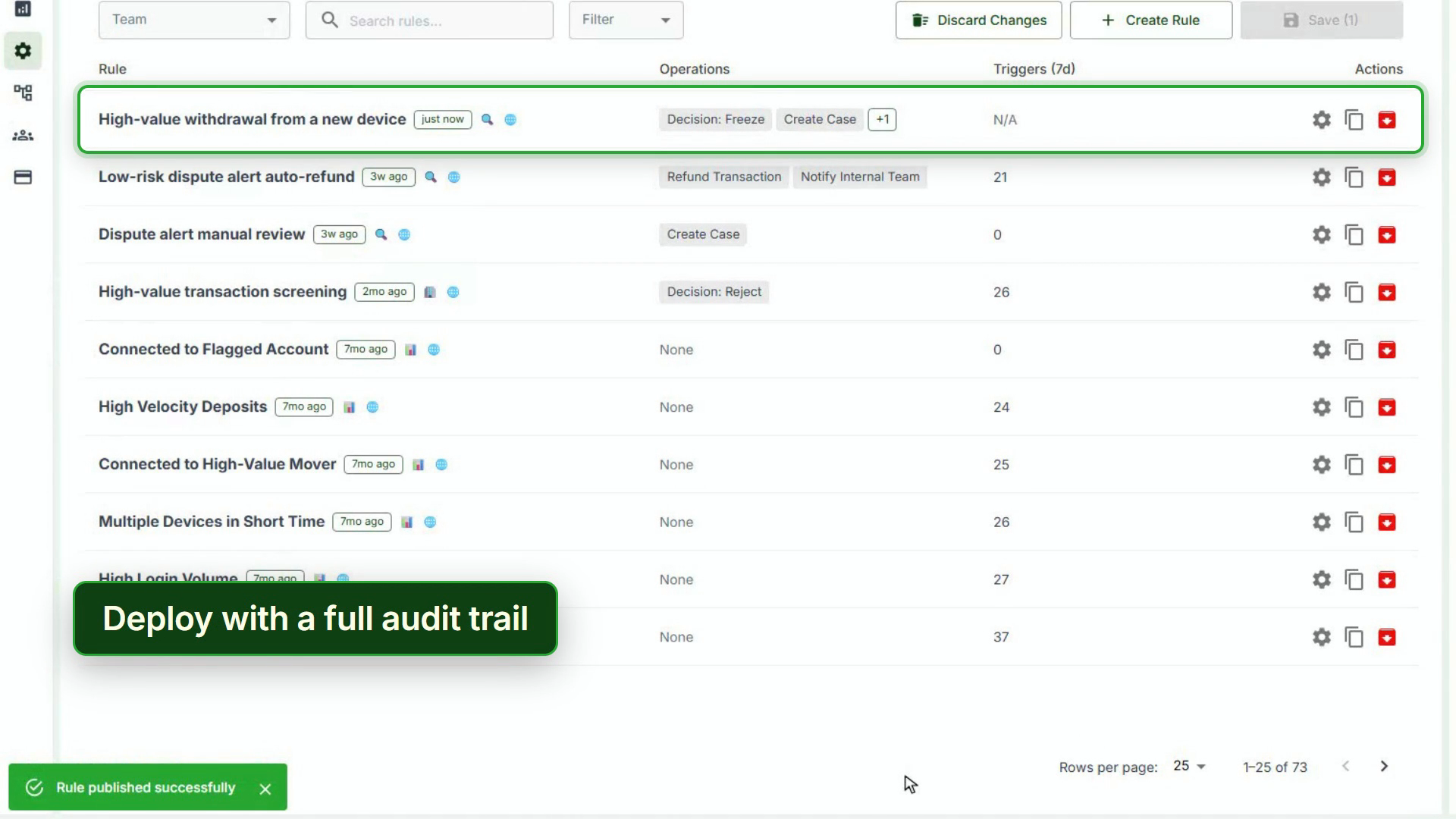Open the Filter dropdown
Viewport: 1456px width, 819px height.
click(x=626, y=20)
